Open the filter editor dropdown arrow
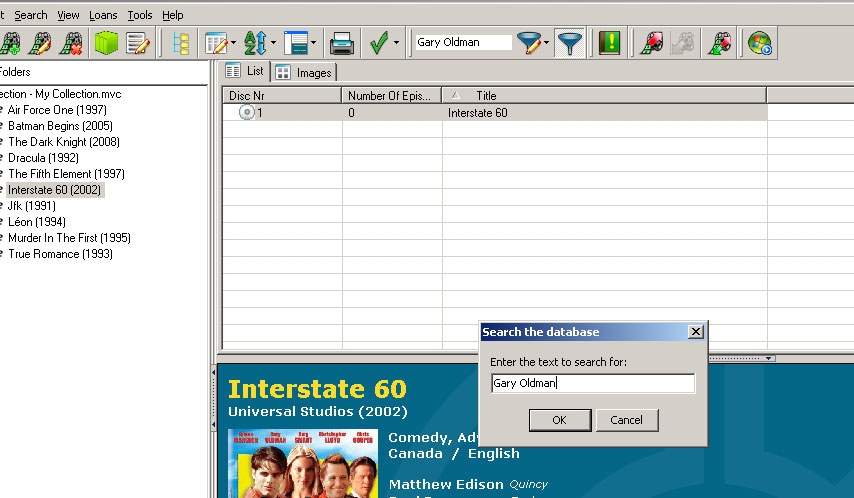854x498 pixels. 546,42
